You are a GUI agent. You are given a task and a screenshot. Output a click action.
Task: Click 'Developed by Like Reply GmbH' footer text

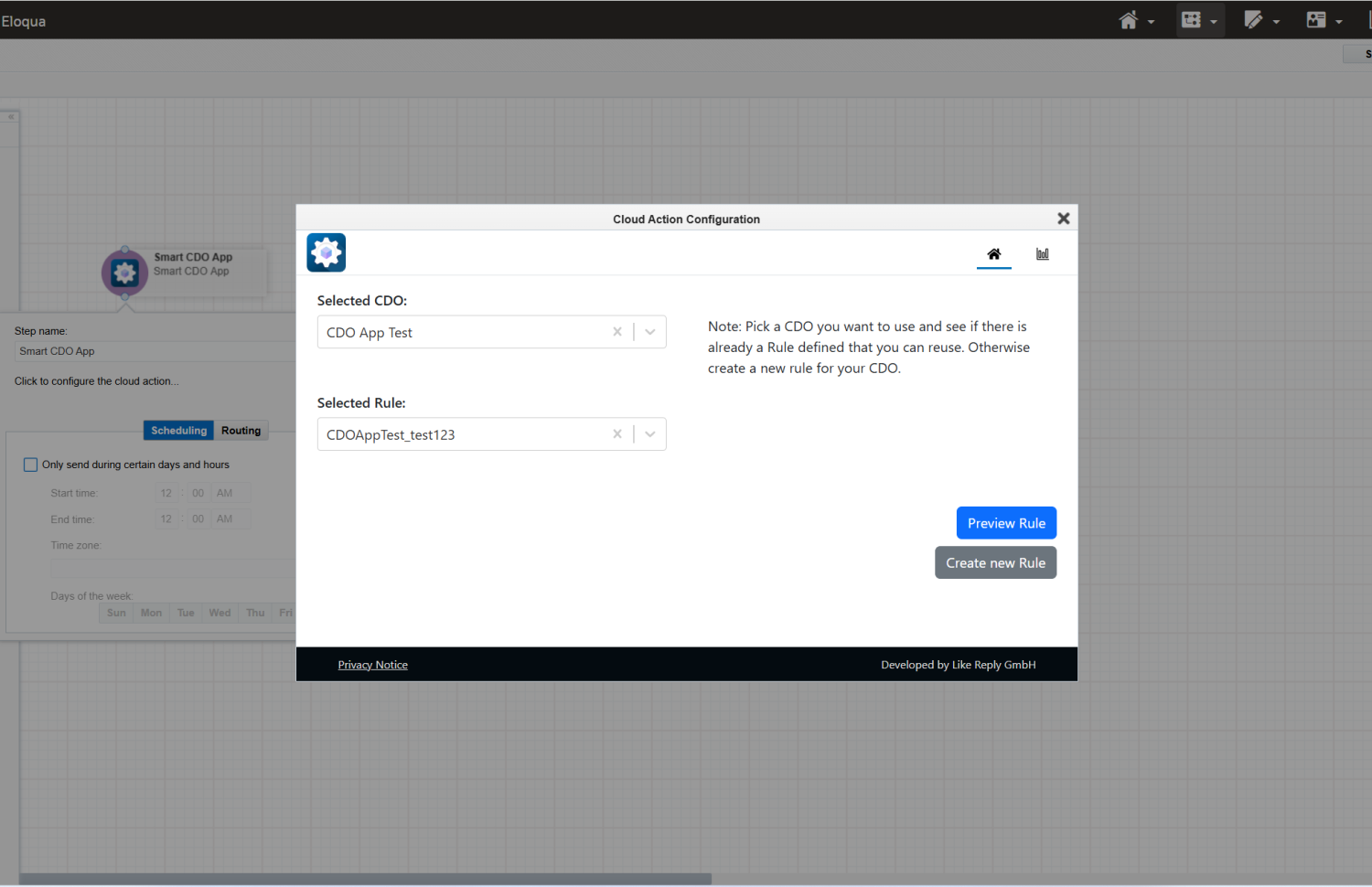pos(959,665)
